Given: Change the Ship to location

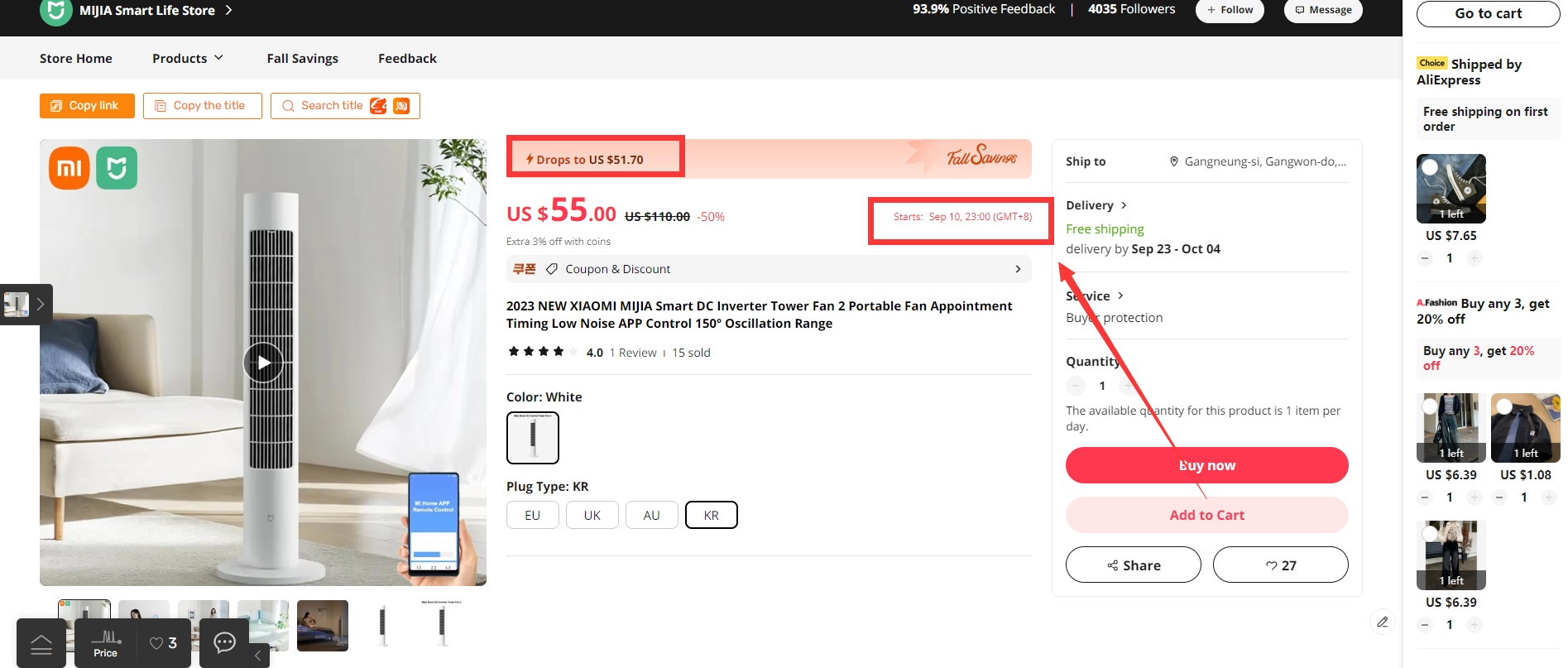Looking at the screenshot, I should click(1258, 161).
